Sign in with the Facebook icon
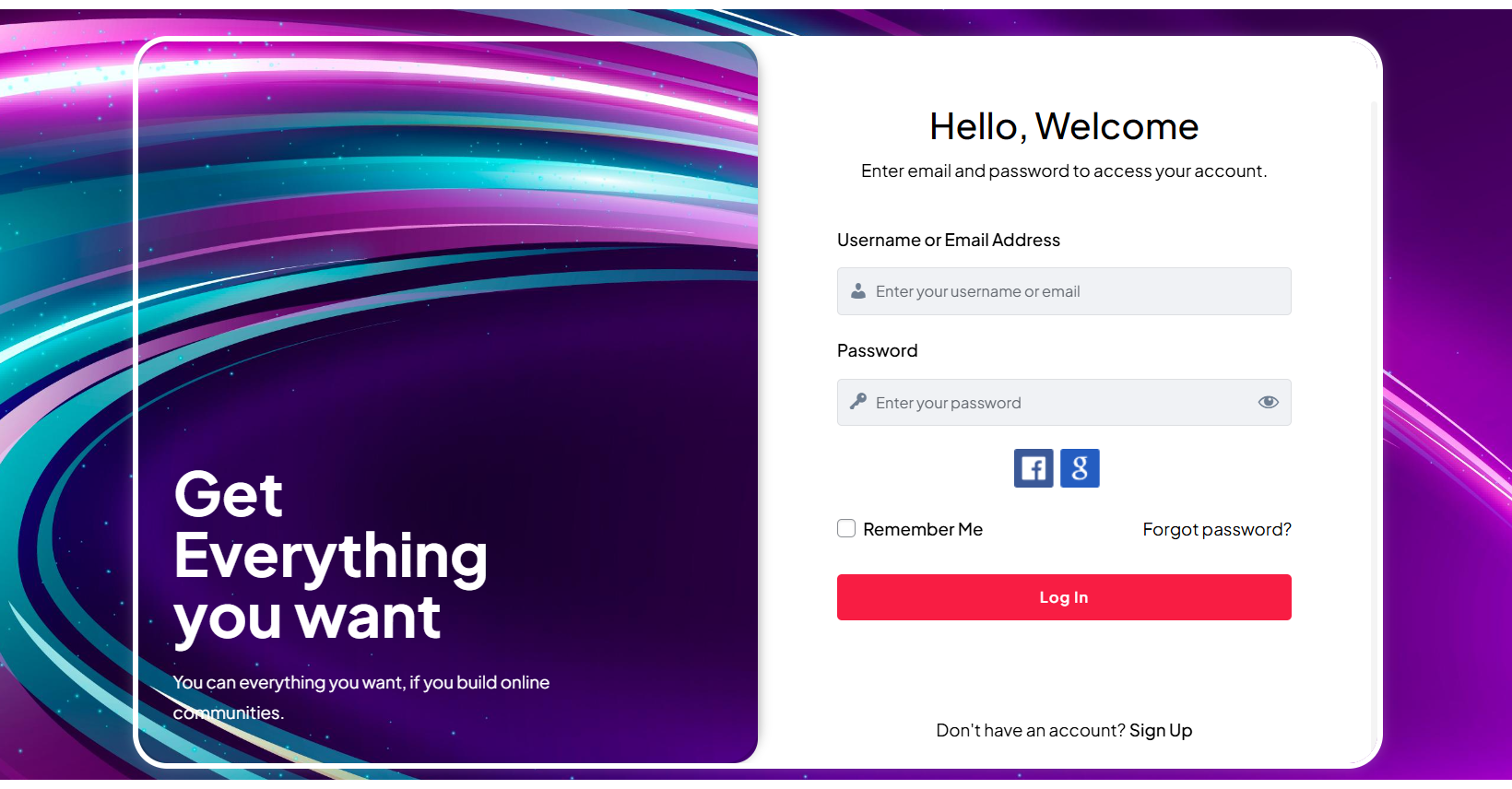Screen dimensions: 1512x789 click(1034, 468)
